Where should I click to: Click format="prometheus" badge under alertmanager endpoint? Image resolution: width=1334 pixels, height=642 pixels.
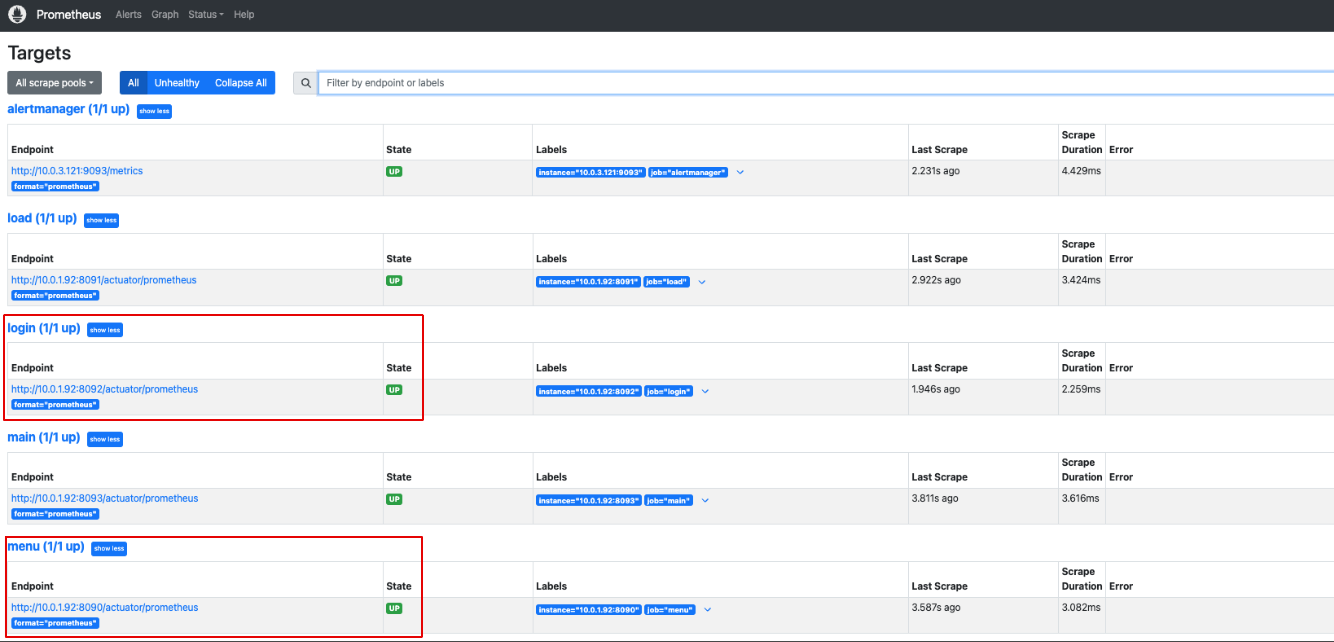click(x=55, y=186)
